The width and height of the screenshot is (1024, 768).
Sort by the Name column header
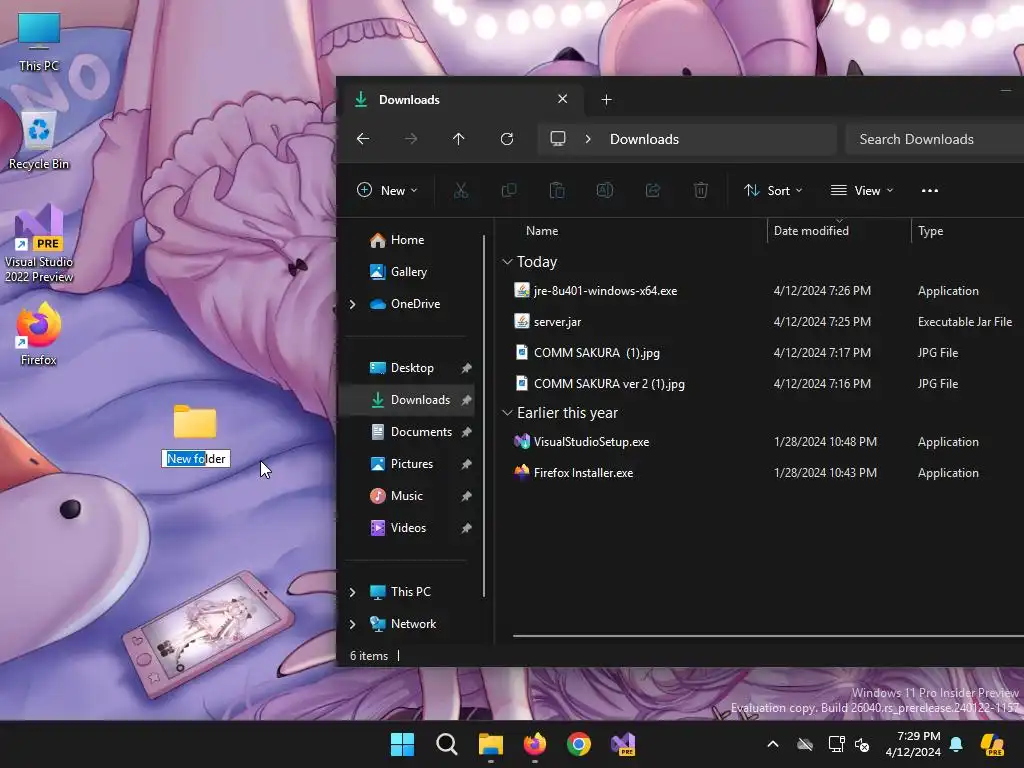point(542,231)
